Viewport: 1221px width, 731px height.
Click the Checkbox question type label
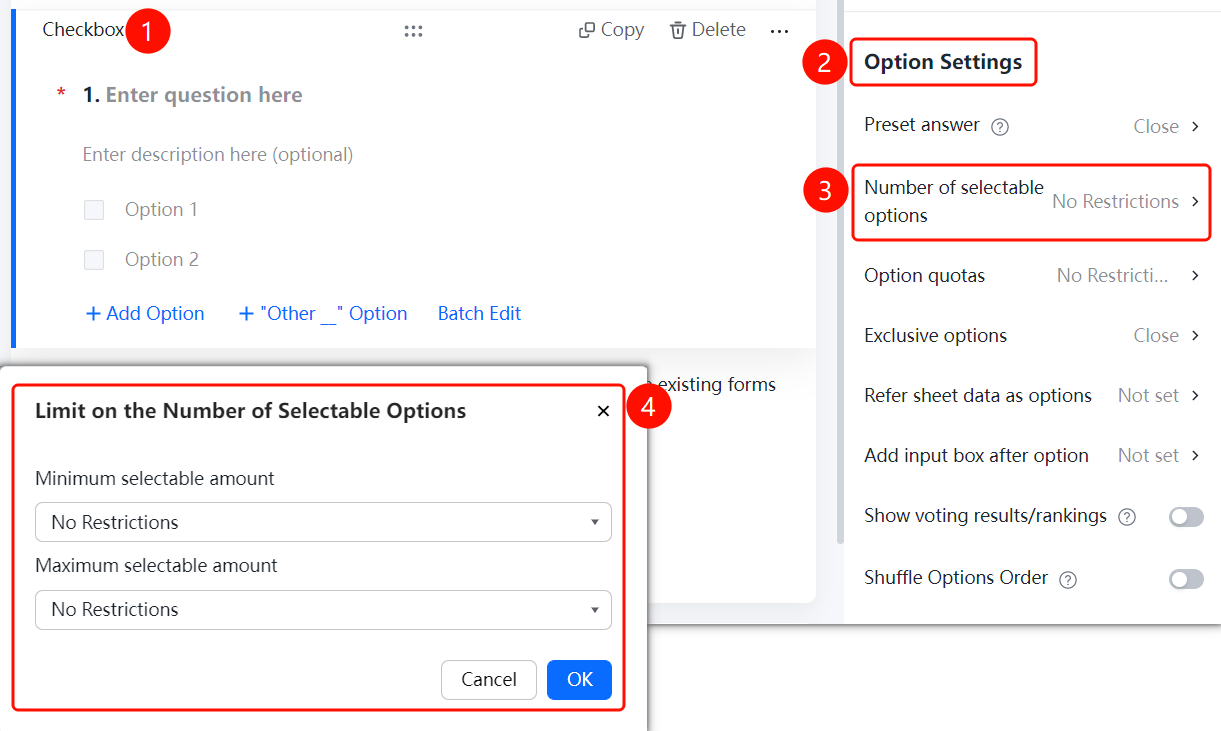point(83,30)
